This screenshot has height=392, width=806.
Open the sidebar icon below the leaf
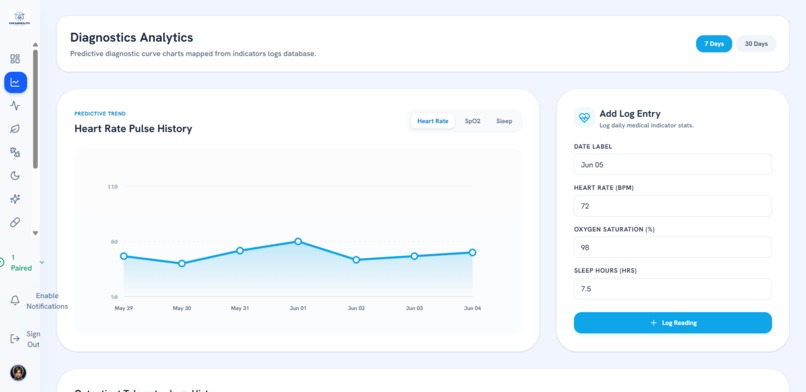[x=15, y=152]
